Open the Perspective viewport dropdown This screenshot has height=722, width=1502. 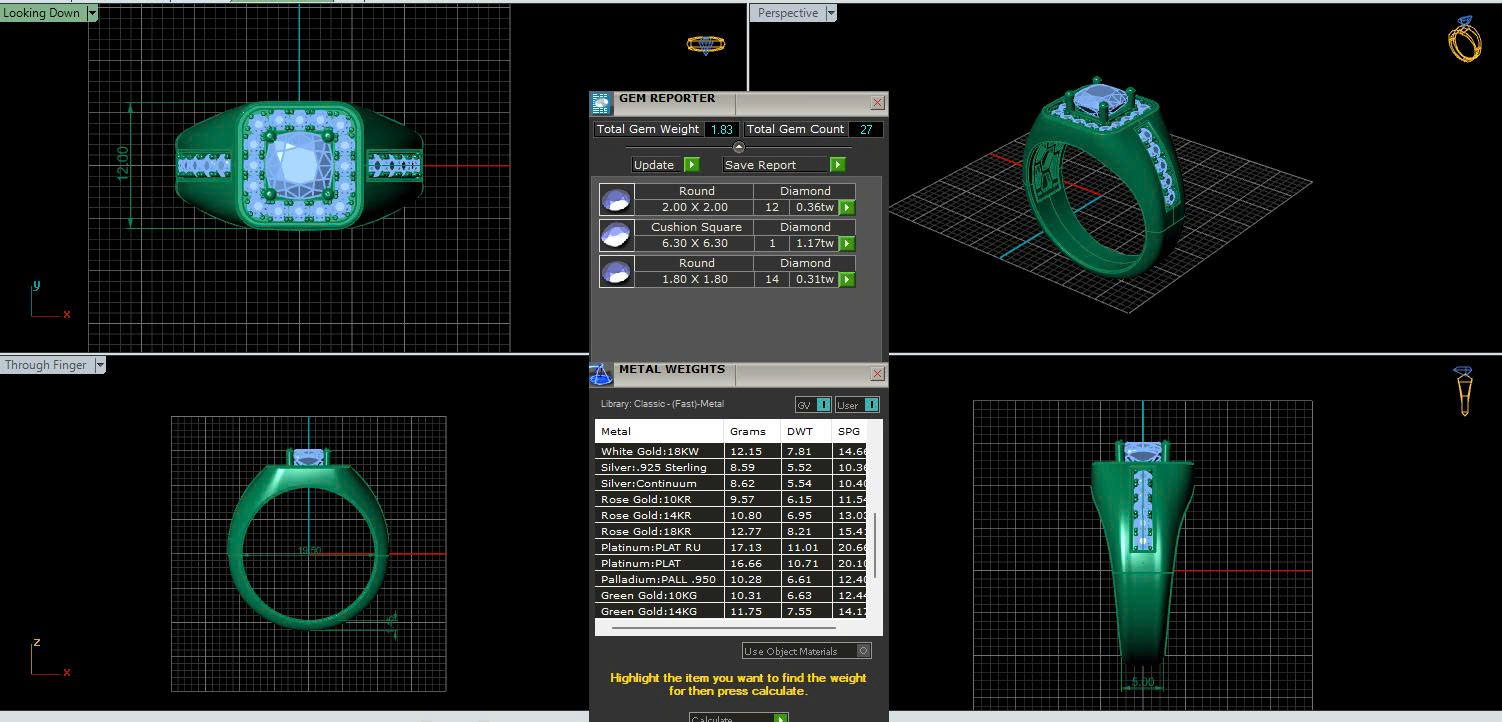[830, 13]
